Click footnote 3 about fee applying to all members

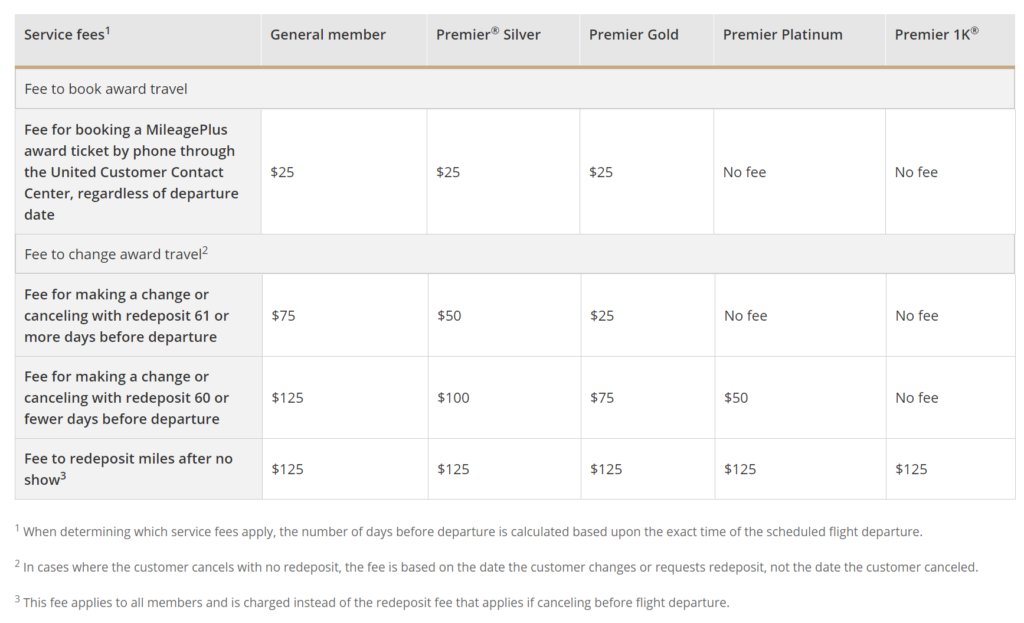(x=372, y=602)
